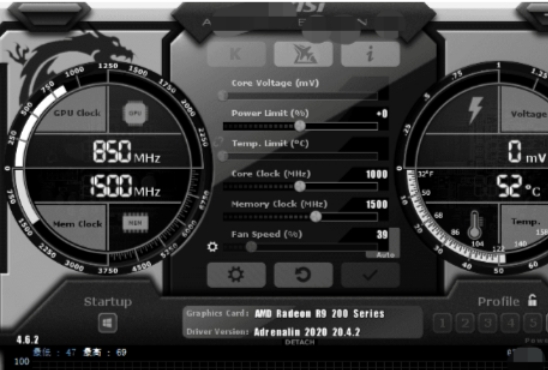548x370 pixels.
Task: Click the Core Clock value 1000 field
Action: click(376, 174)
